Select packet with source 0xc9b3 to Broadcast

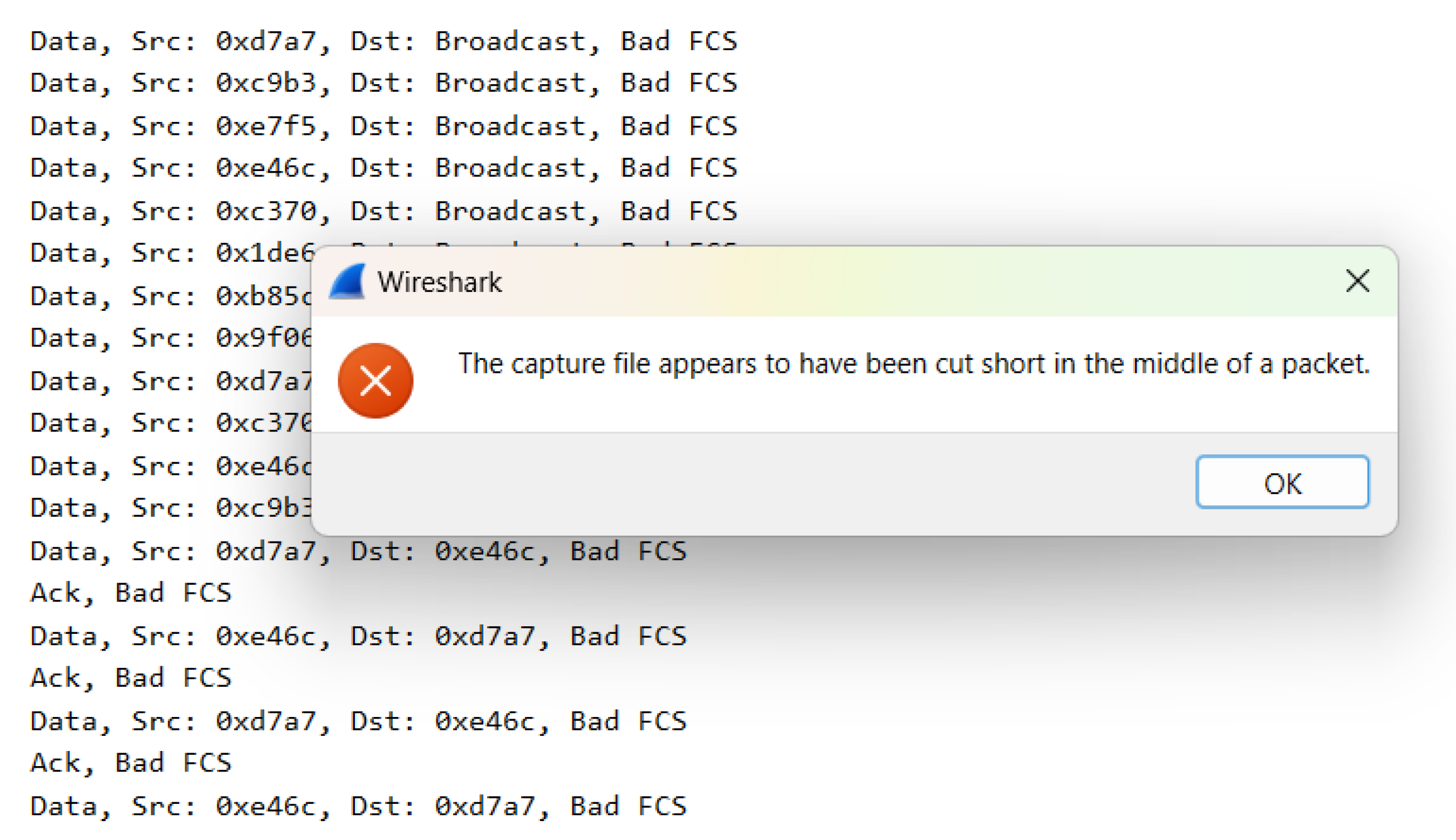[x=383, y=84]
